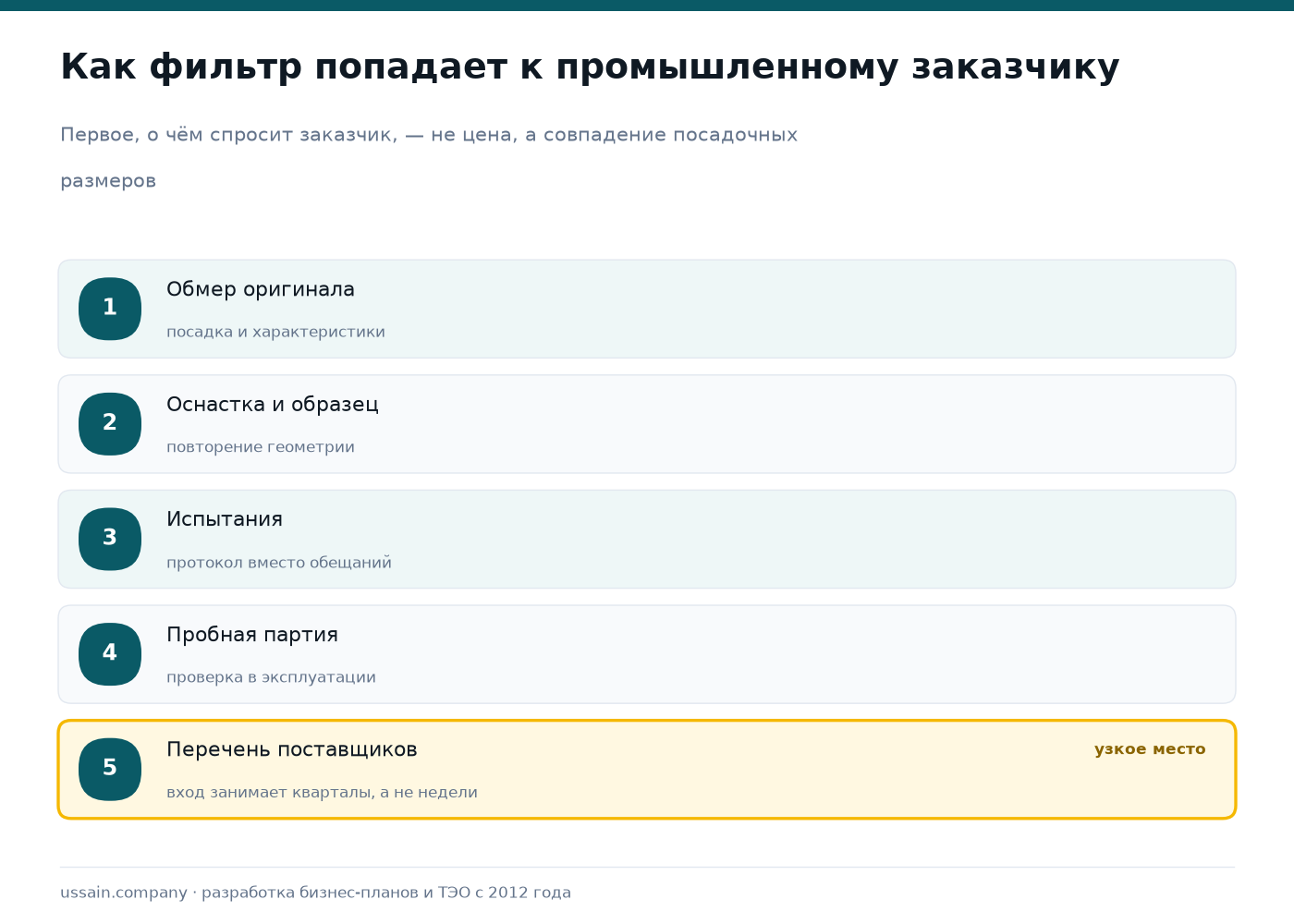Screen dimensions: 1294x924
Task: Click subtitle 'протокол вместо обещаний'
Action: pos(279,563)
